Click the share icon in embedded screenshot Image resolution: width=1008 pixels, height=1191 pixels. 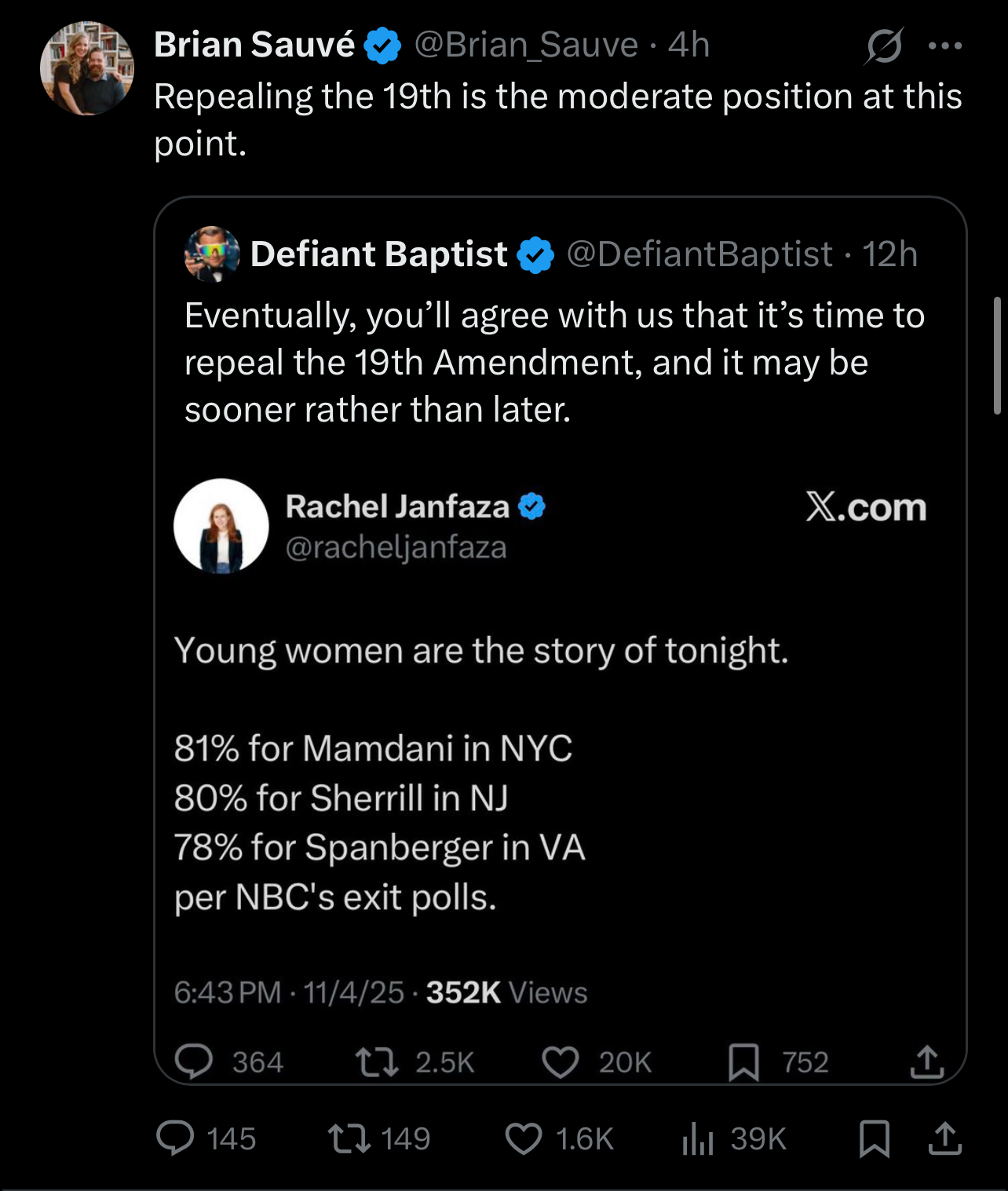[926, 1062]
